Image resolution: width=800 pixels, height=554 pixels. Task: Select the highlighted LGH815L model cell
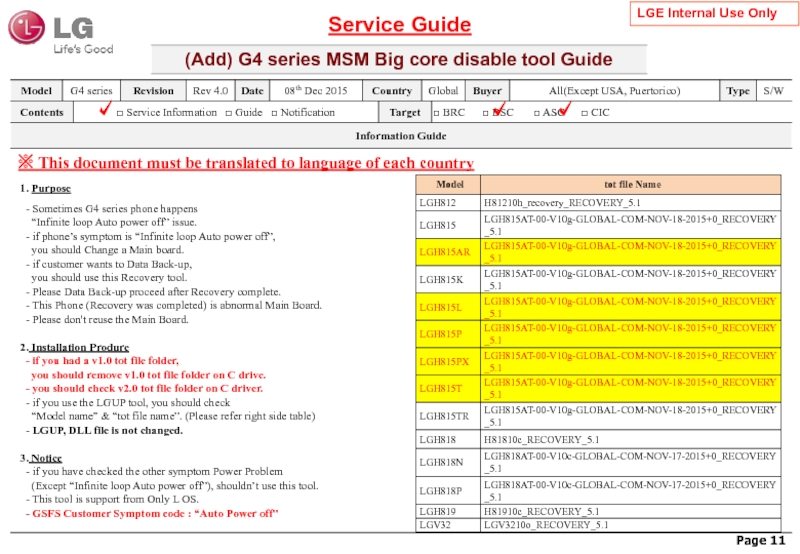point(448,307)
